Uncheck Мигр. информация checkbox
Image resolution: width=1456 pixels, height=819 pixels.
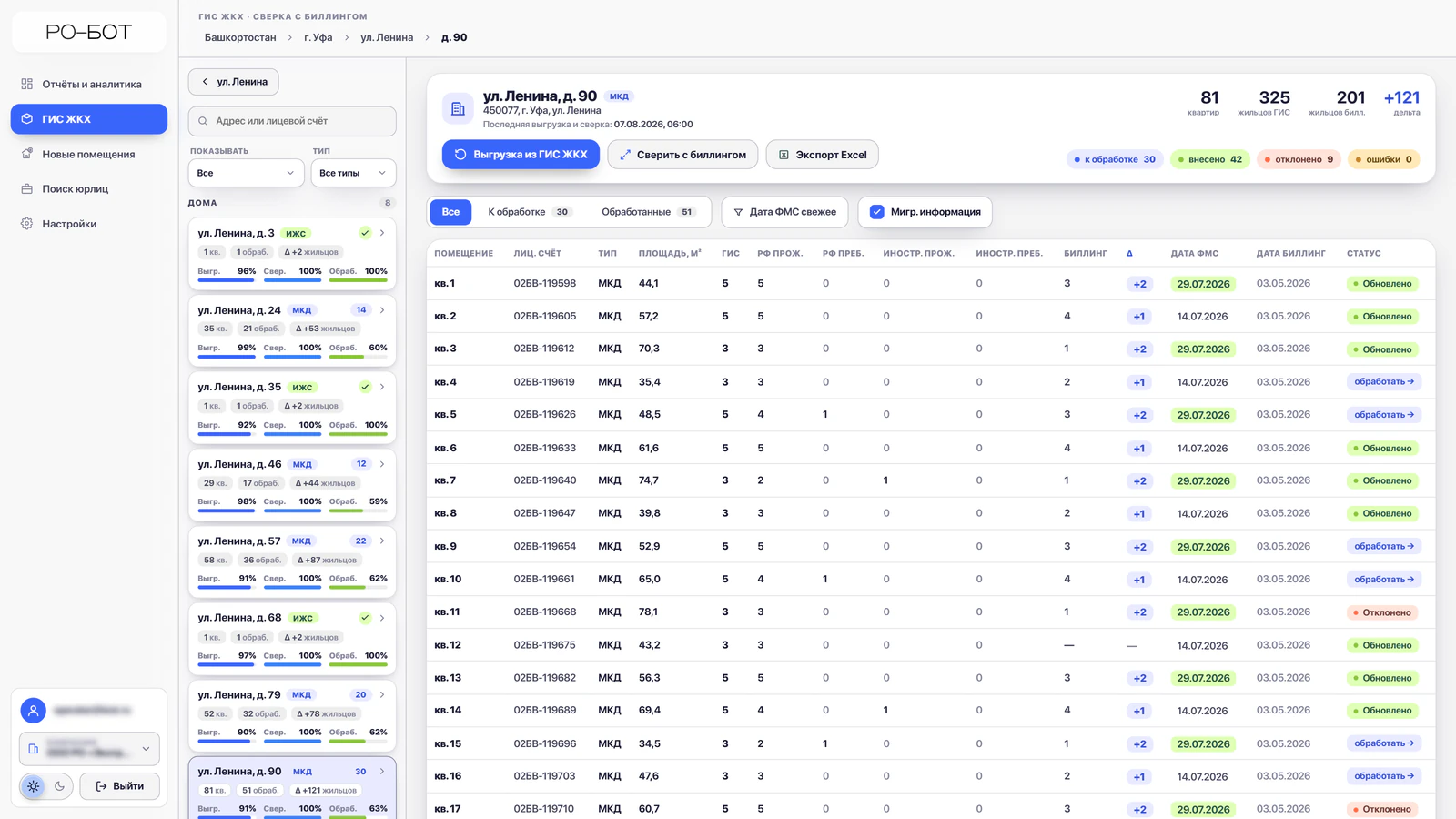877,212
